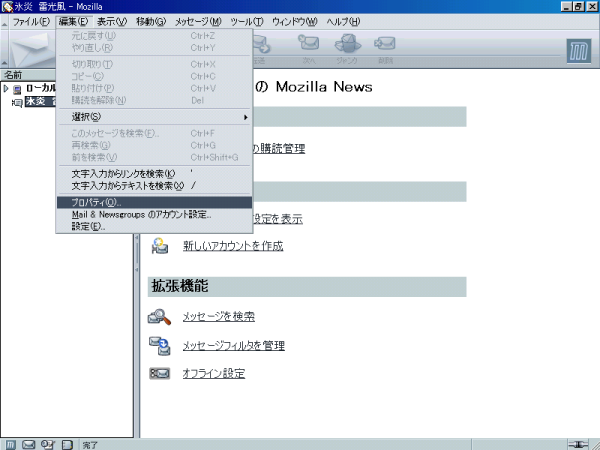Choose プロパティ(O) from edit menu
Screen dimensions: 600x450
point(154,202)
